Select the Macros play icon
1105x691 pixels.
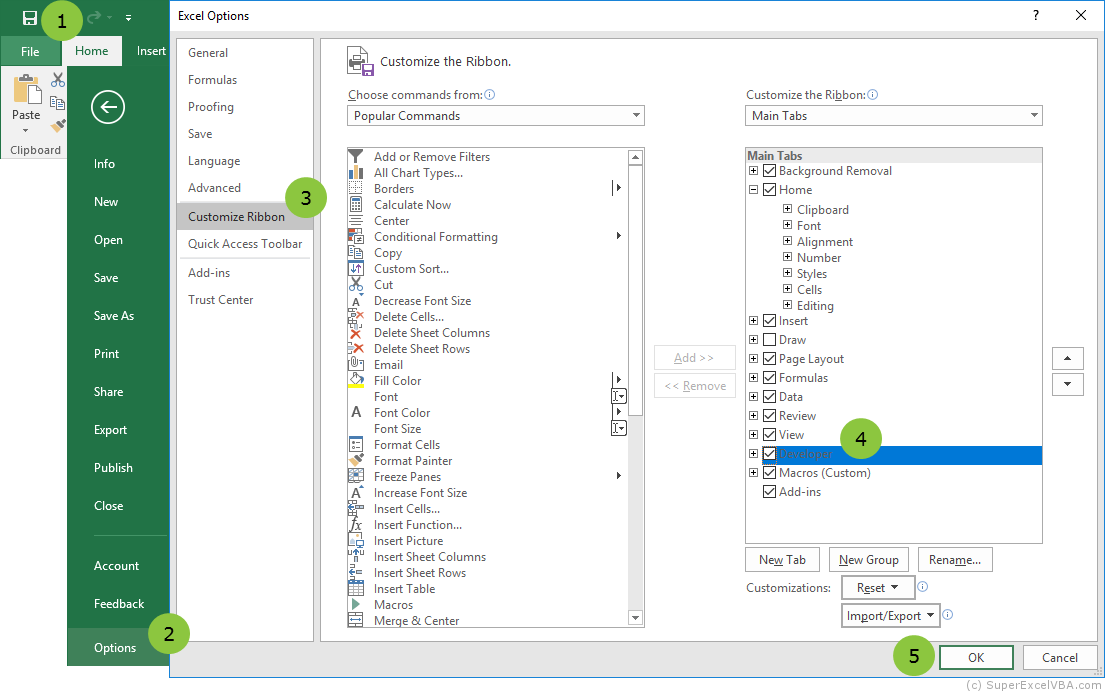pyautogui.click(x=356, y=604)
